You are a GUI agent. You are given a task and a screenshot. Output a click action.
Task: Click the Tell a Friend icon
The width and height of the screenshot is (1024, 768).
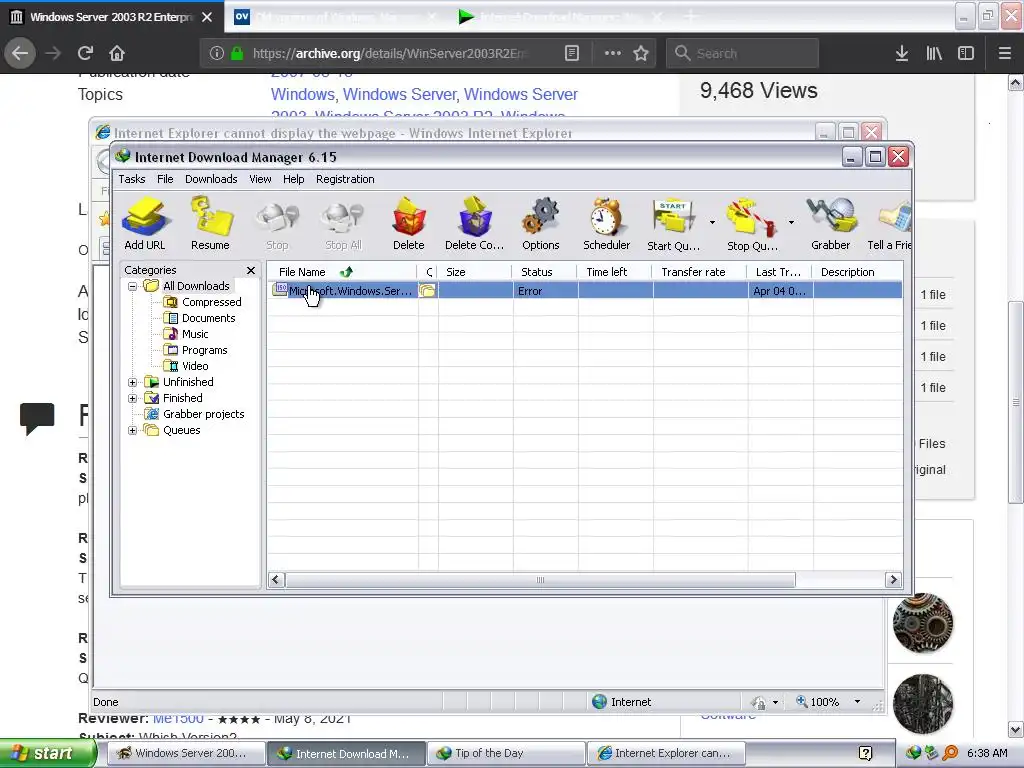[889, 223]
